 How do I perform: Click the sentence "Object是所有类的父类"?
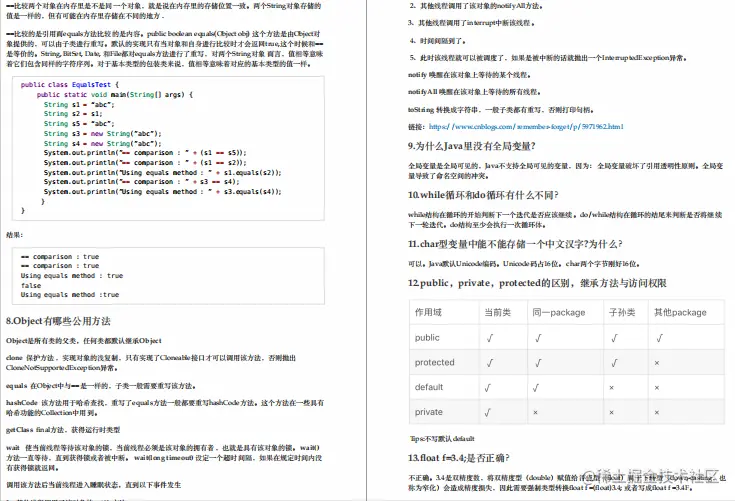pos(83,341)
